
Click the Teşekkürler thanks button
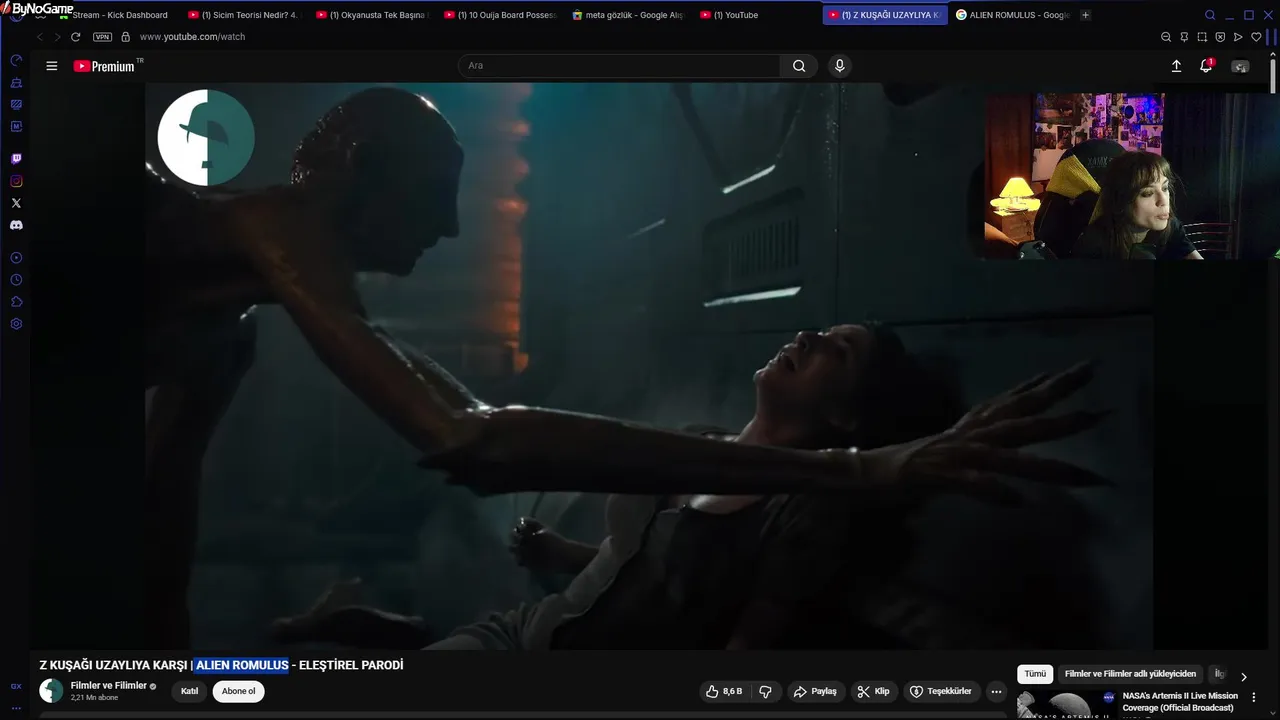tap(940, 691)
